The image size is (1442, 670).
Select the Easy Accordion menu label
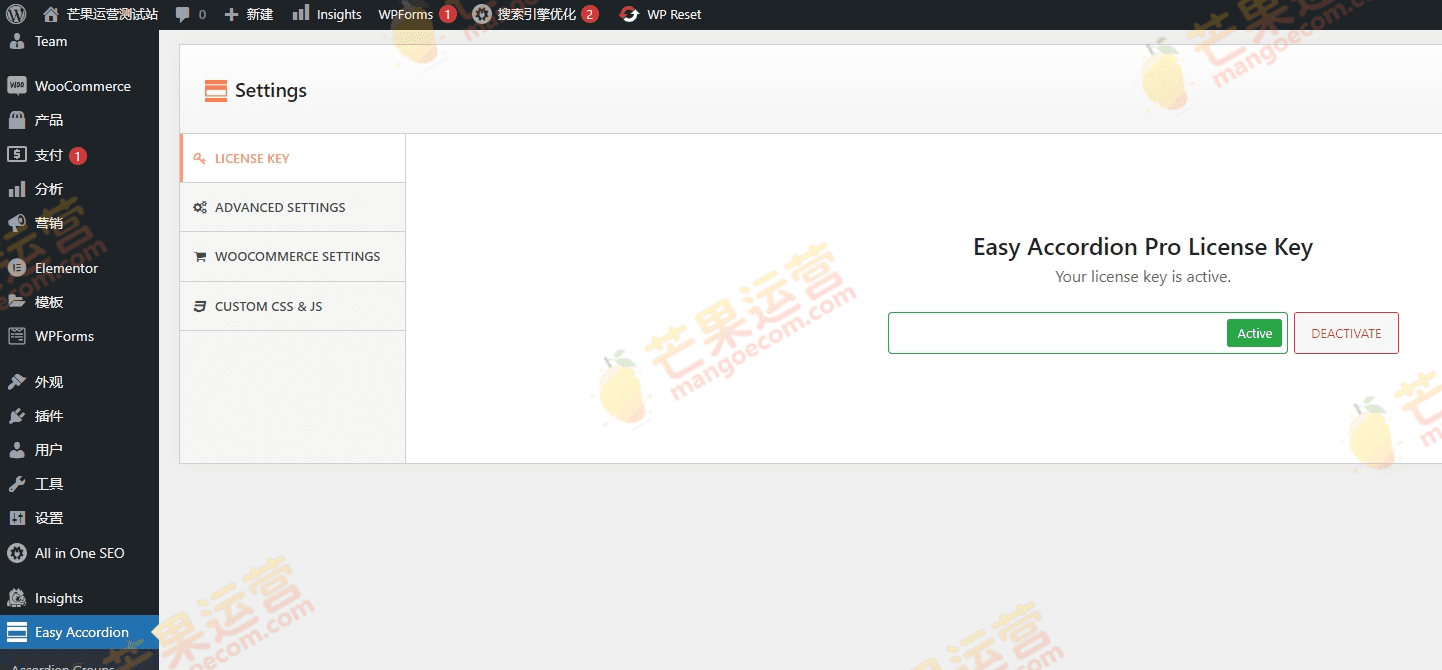click(82, 632)
